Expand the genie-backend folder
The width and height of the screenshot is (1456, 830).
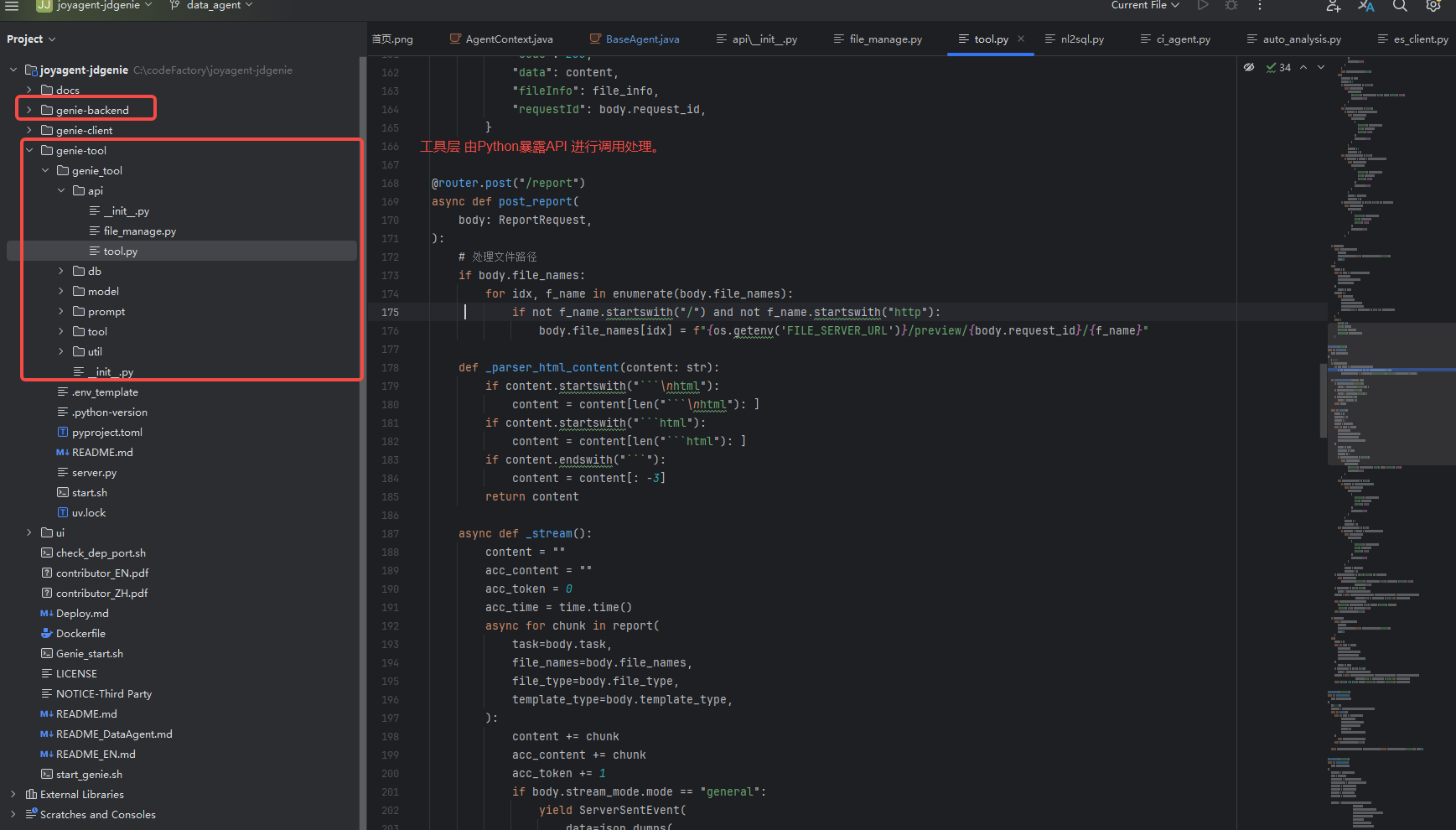29,110
